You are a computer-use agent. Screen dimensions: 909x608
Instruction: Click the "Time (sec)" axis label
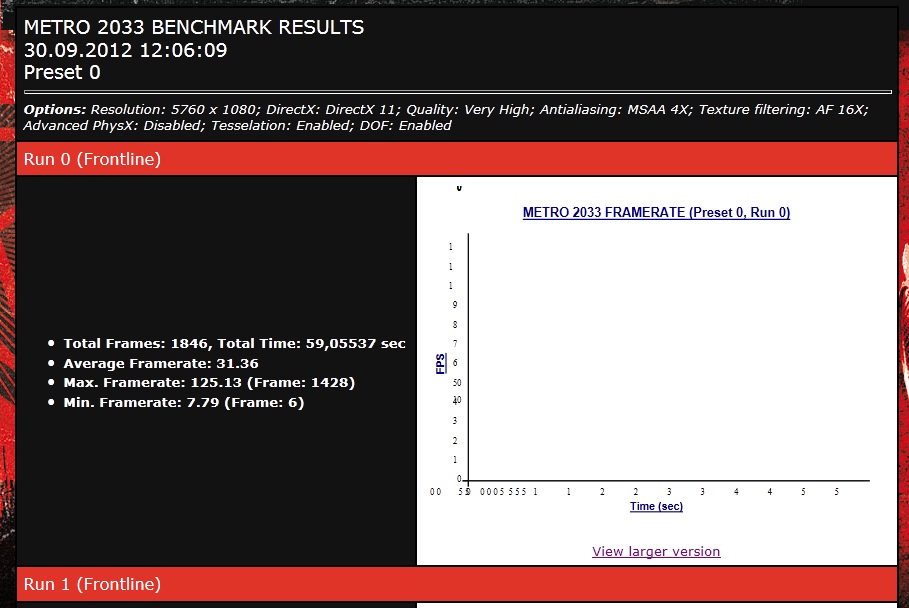click(656, 506)
